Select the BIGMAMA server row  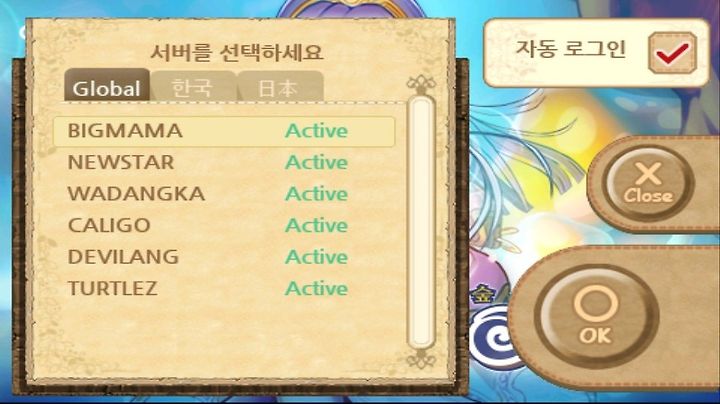point(224,131)
